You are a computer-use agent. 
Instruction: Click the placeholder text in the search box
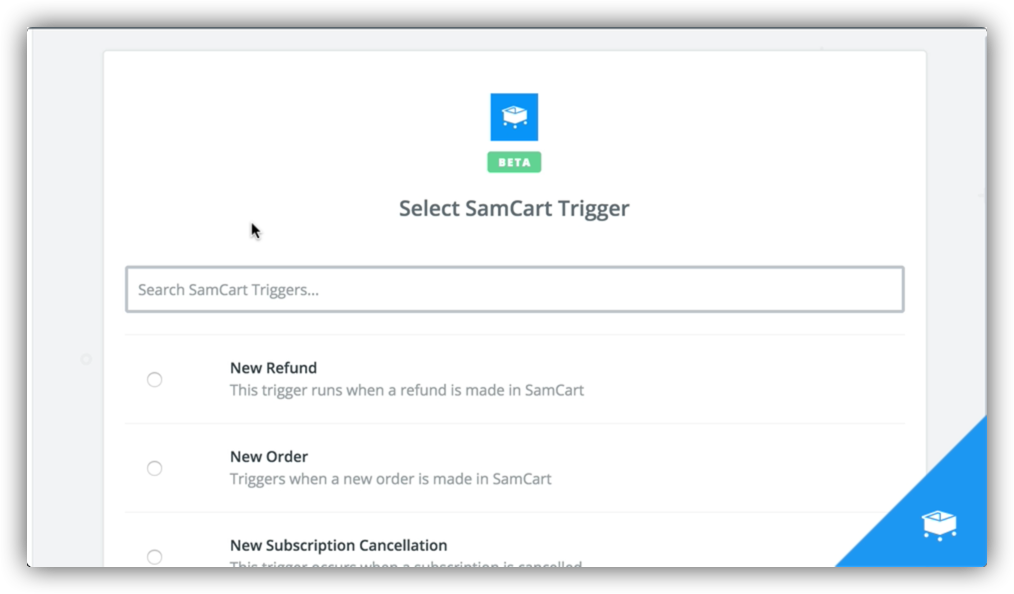[x=228, y=290]
